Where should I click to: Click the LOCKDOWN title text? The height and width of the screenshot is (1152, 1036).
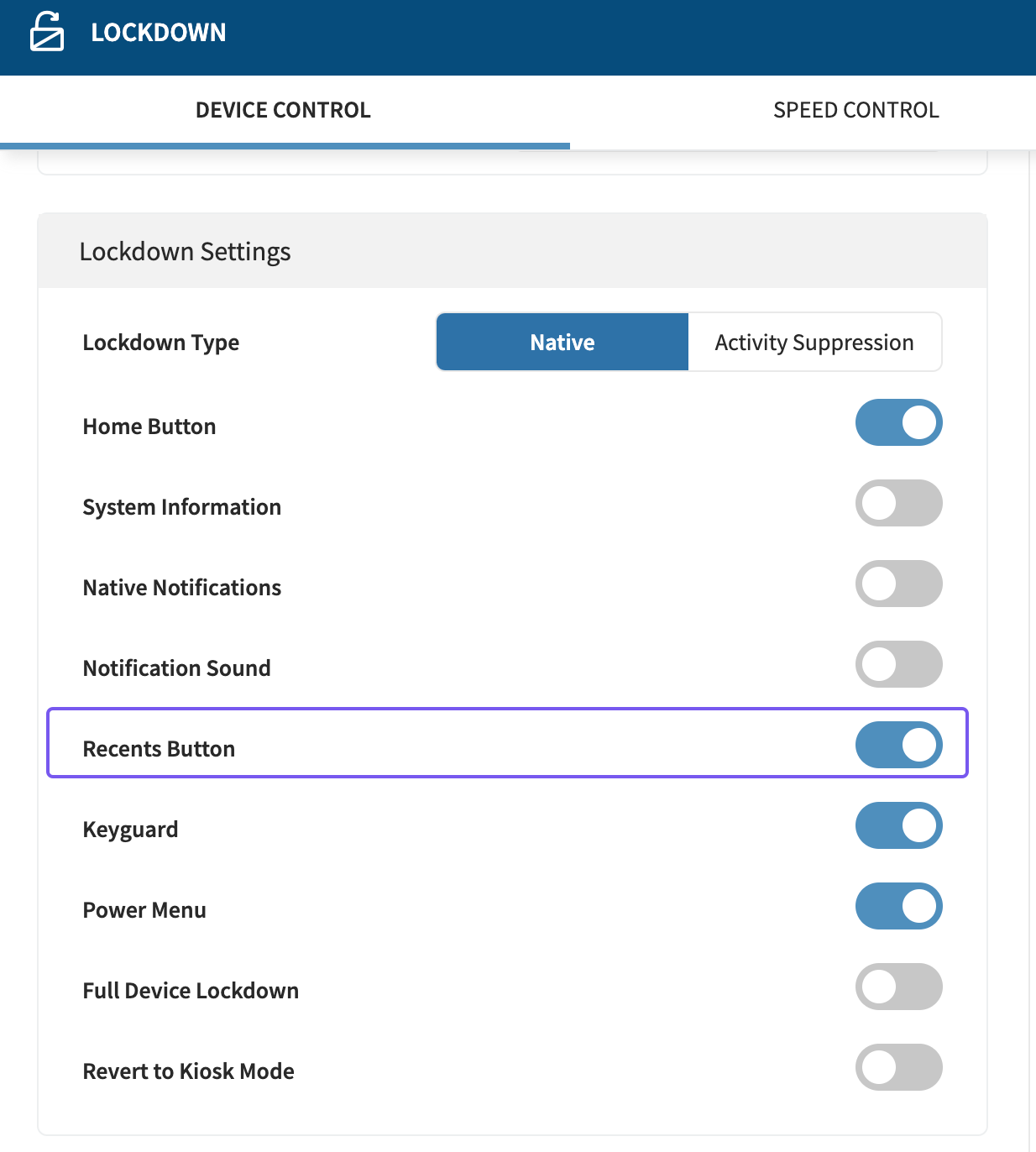pos(159,33)
